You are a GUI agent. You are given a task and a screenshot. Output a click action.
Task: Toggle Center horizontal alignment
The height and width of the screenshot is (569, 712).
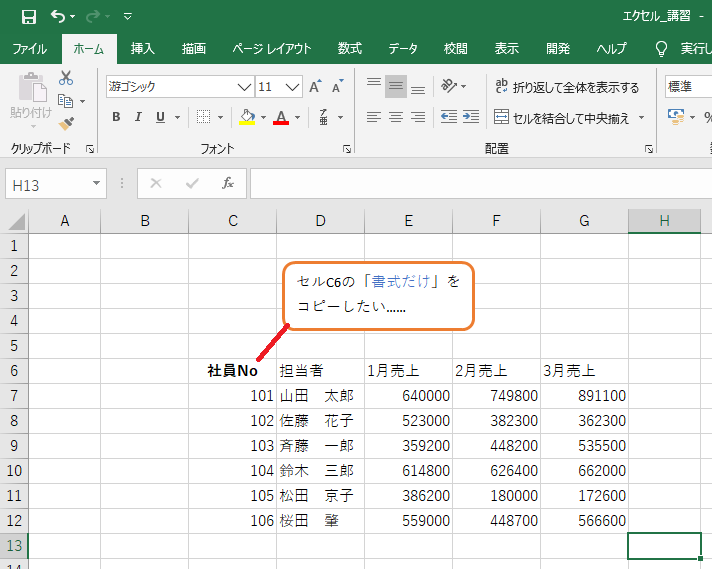pos(396,117)
